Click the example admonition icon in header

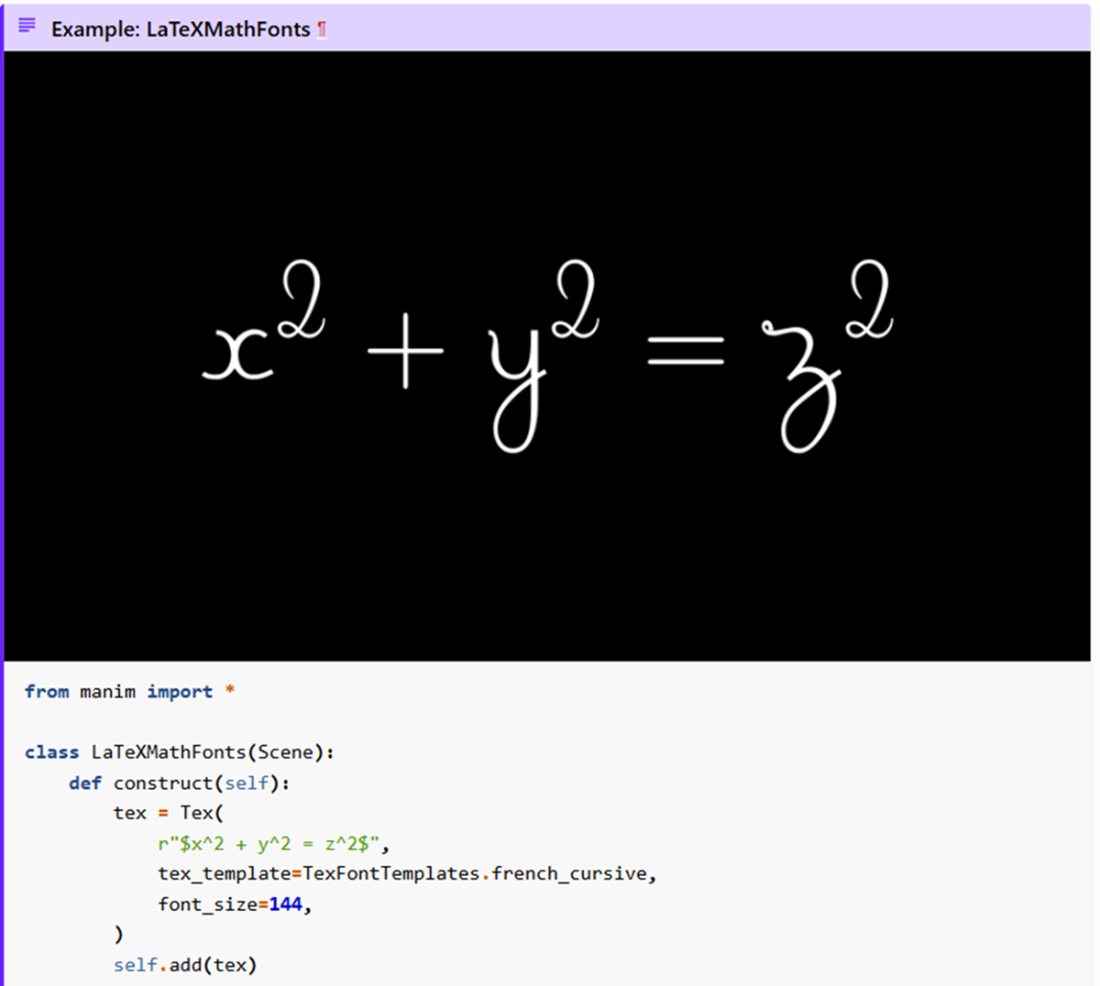click(27, 25)
